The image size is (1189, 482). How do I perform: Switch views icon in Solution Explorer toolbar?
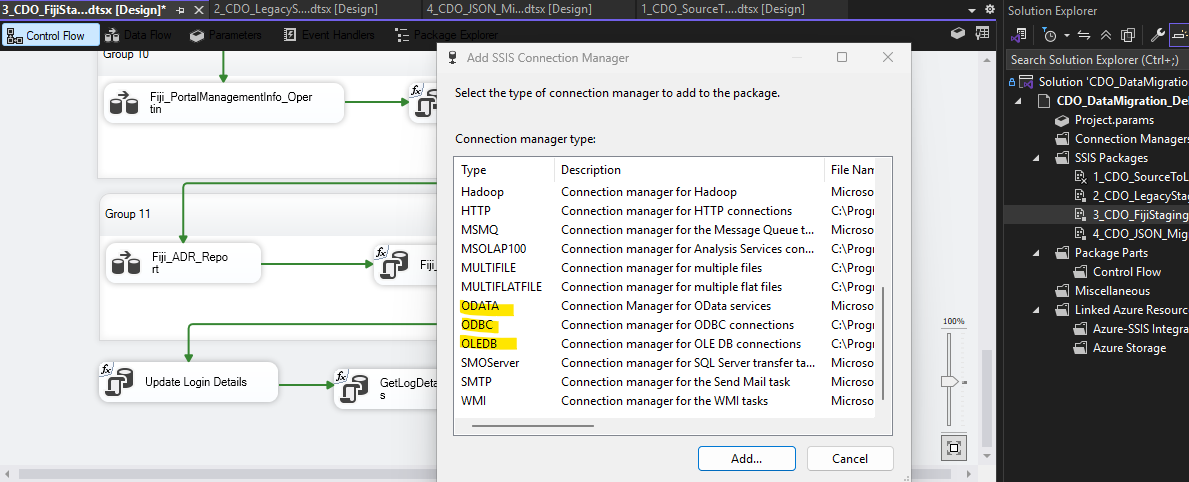(x=1020, y=35)
